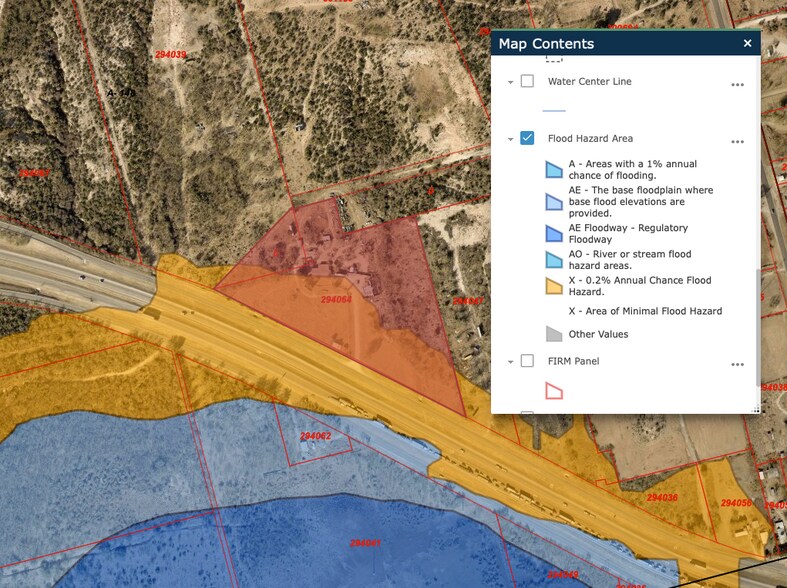Collapse the Water Center Line legend arrow
The height and width of the screenshot is (588, 787).
pos(510,82)
